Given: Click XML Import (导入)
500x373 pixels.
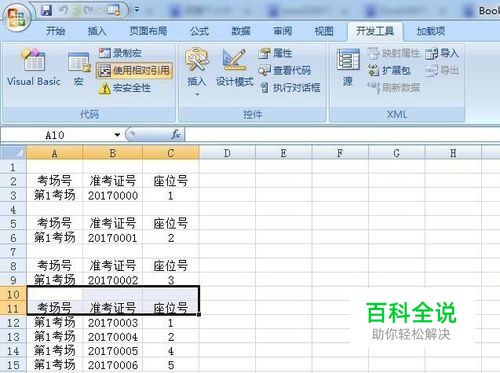Looking at the screenshot, I should [442, 53].
